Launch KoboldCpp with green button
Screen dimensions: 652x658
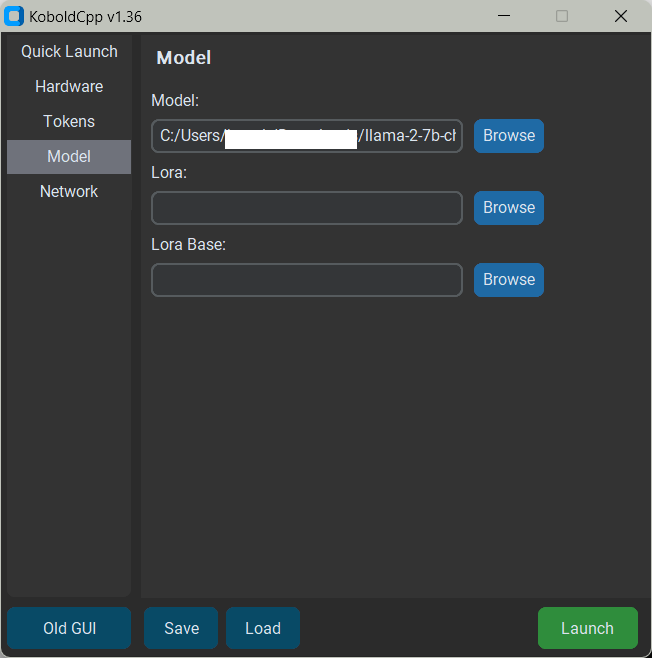588,628
